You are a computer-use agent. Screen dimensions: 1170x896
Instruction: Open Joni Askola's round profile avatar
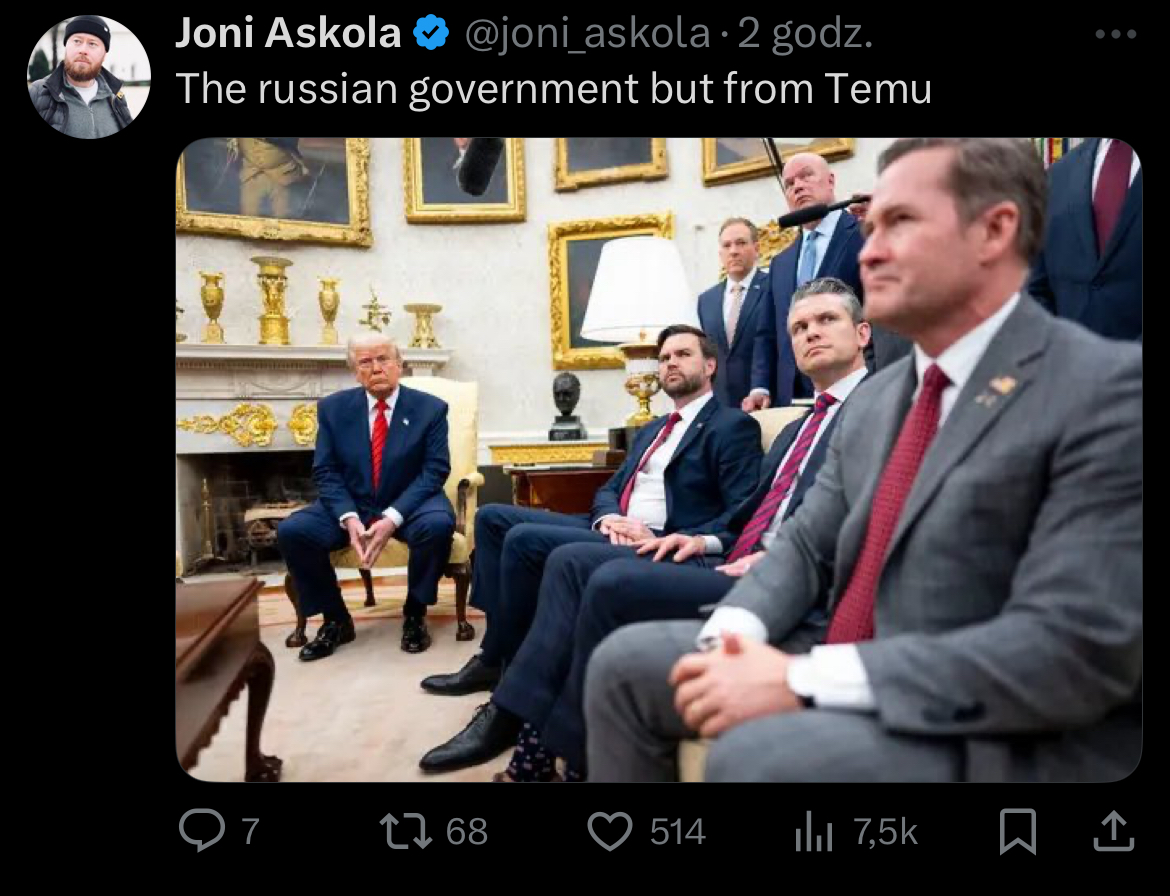pyautogui.click(x=89, y=77)
